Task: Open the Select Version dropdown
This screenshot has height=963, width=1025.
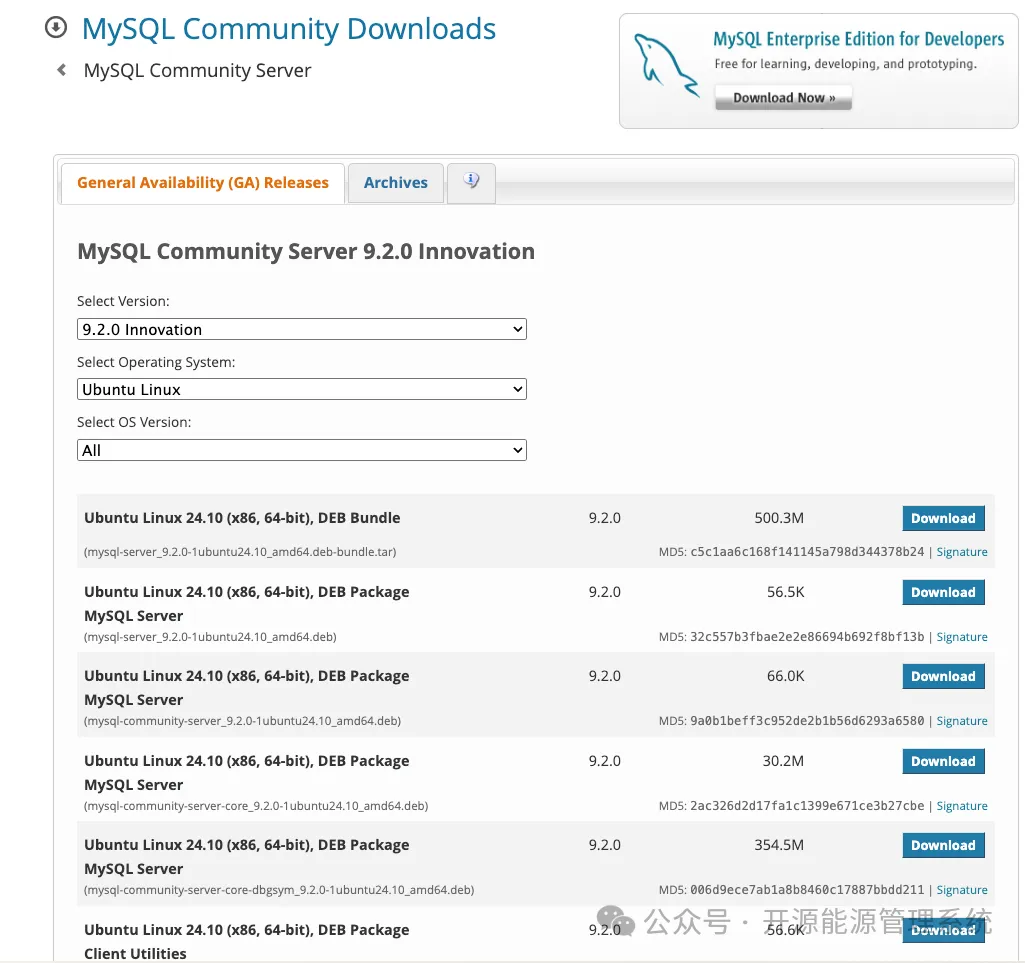Action: [301, 329]
